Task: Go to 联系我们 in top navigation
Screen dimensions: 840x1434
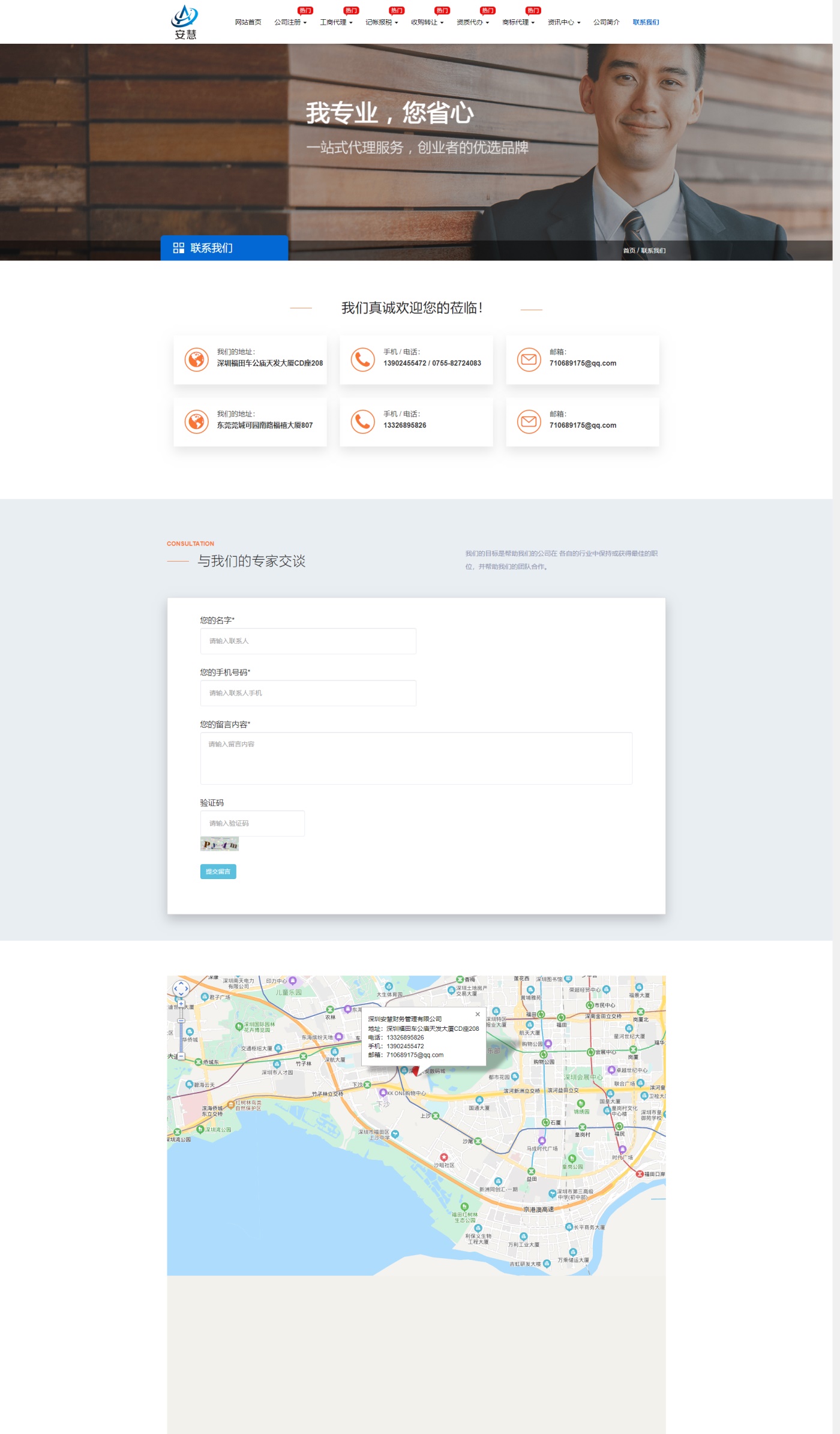Action: coord(646,22)
